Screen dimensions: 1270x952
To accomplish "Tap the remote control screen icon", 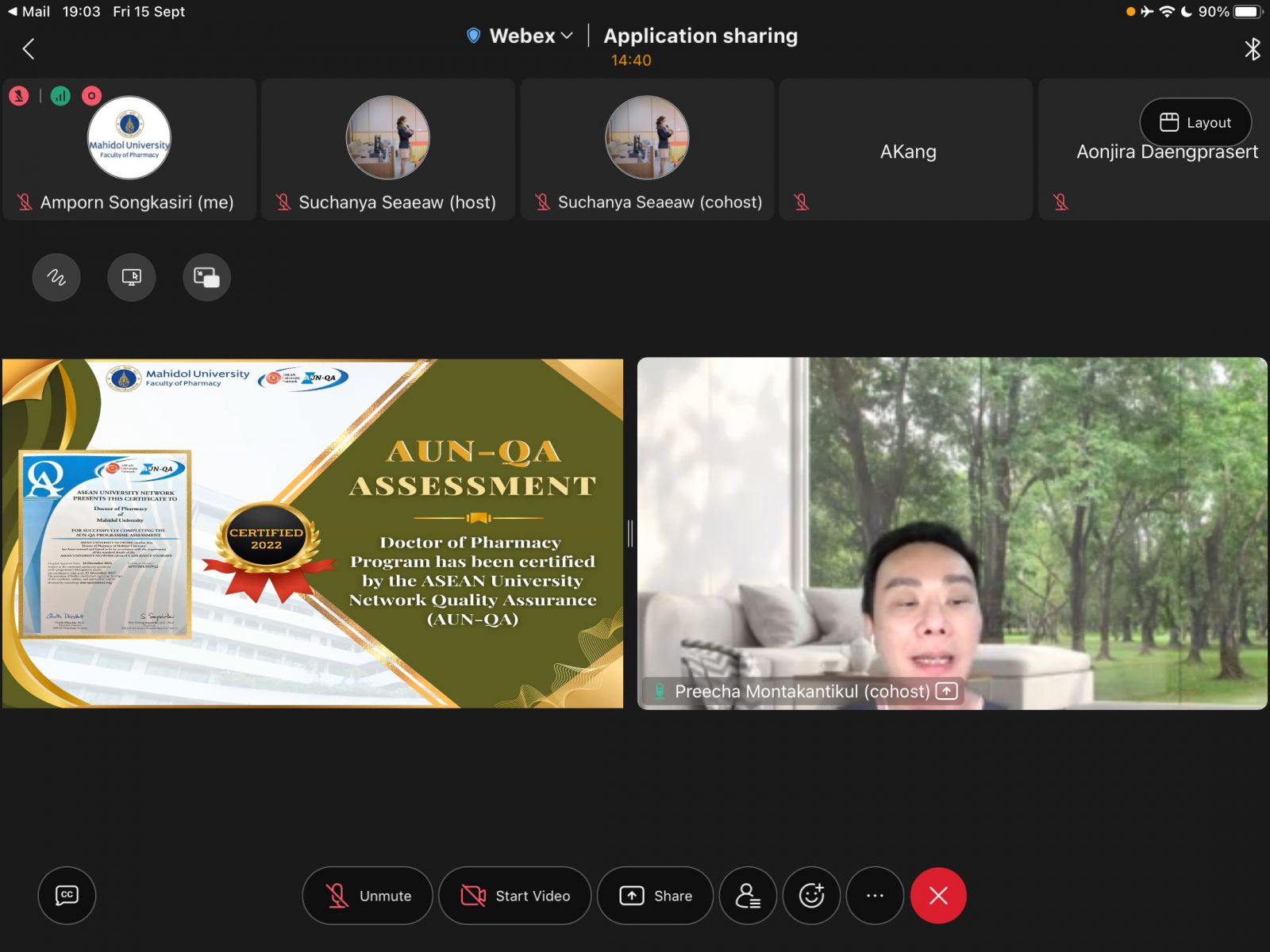I will 132,277.
